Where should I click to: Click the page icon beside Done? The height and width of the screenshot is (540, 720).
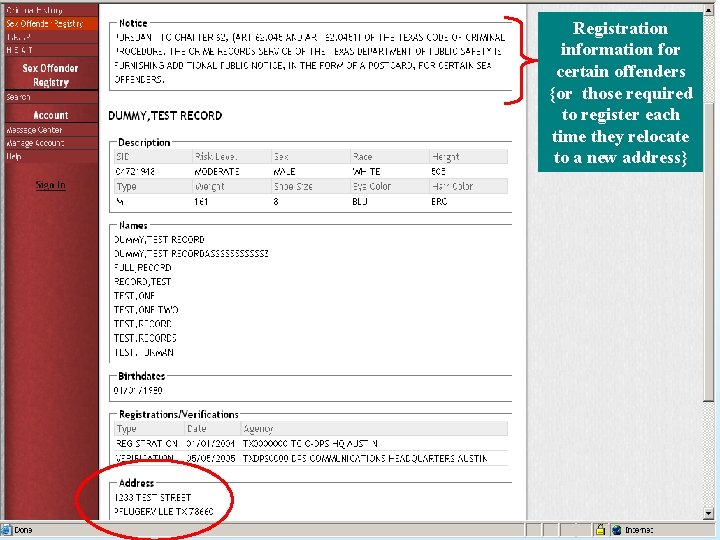(x=6, y=530)
